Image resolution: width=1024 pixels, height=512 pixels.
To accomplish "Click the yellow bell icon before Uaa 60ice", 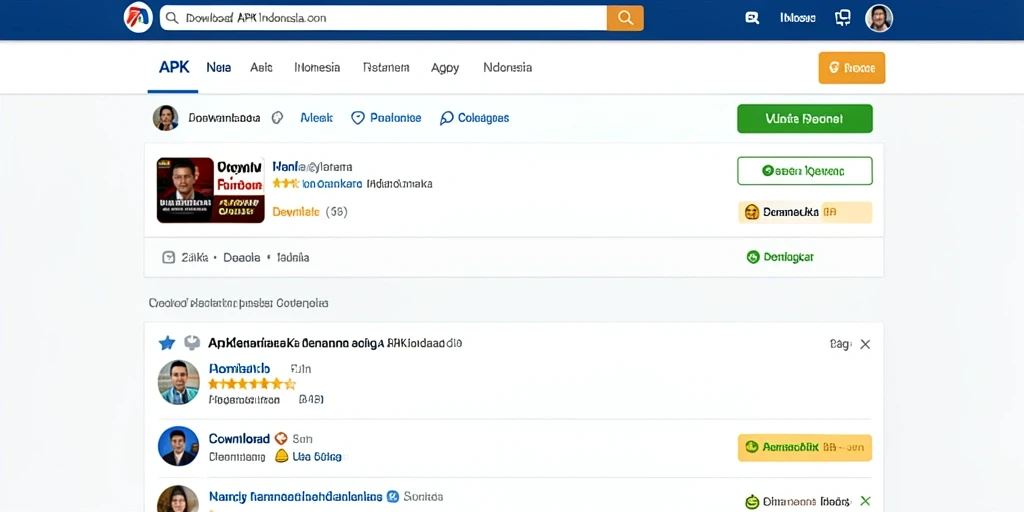I will click(281, 456).
